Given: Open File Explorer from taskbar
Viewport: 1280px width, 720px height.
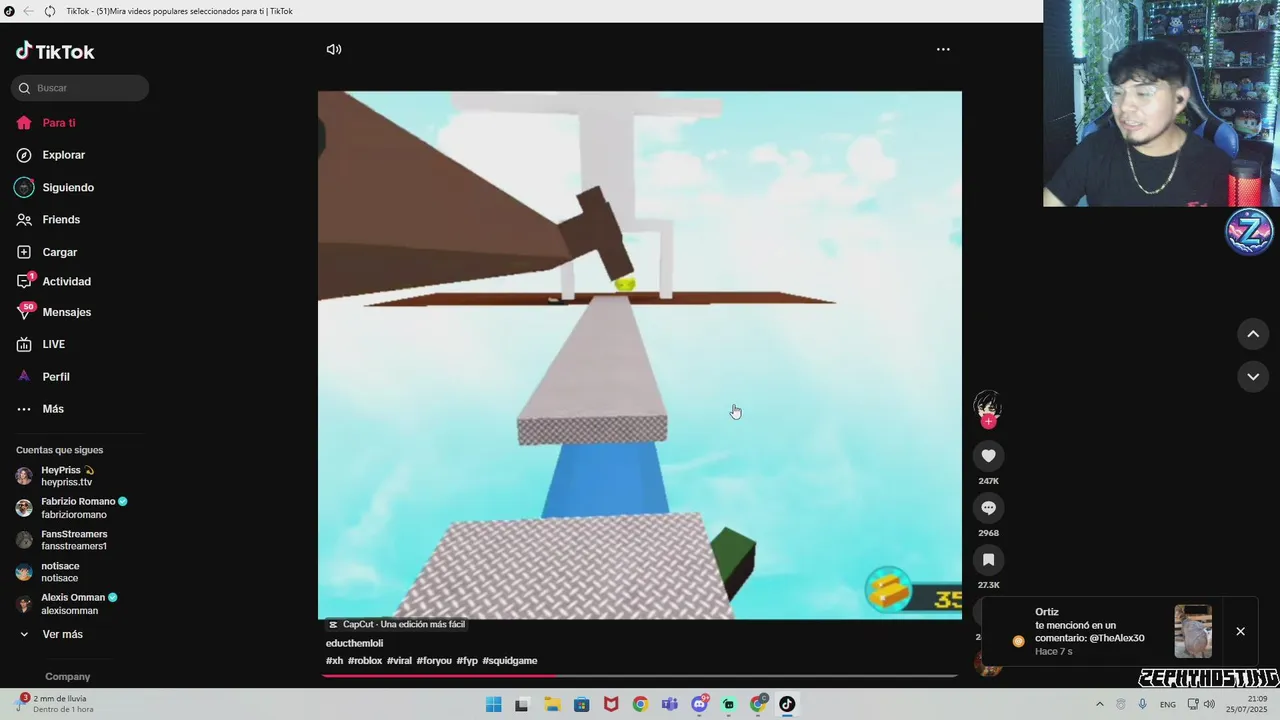Looking at the screenshot, I should [x=552, y=704].
